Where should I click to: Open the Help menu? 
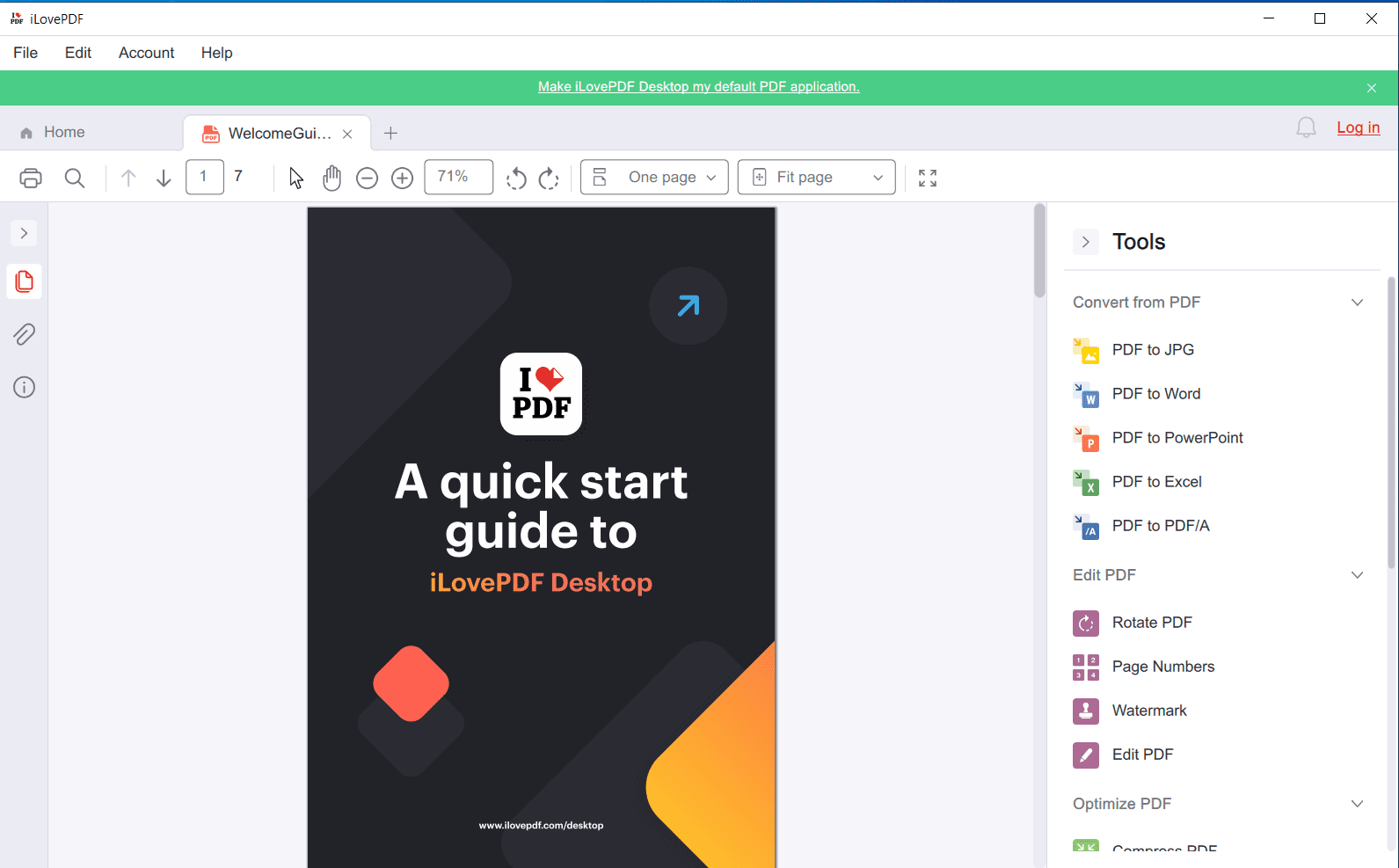[216, 53]
